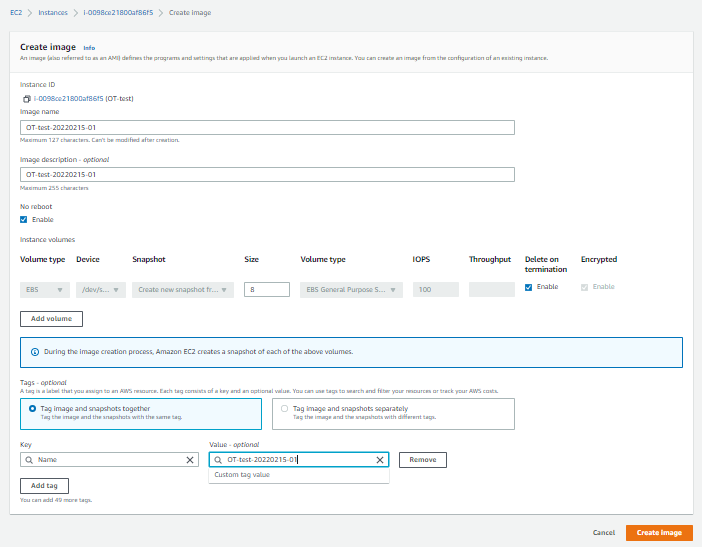Toggle Delete on termination Enable checkbox
The height and width of the screenshot is (547, 702).
click(x=528, y=287)
